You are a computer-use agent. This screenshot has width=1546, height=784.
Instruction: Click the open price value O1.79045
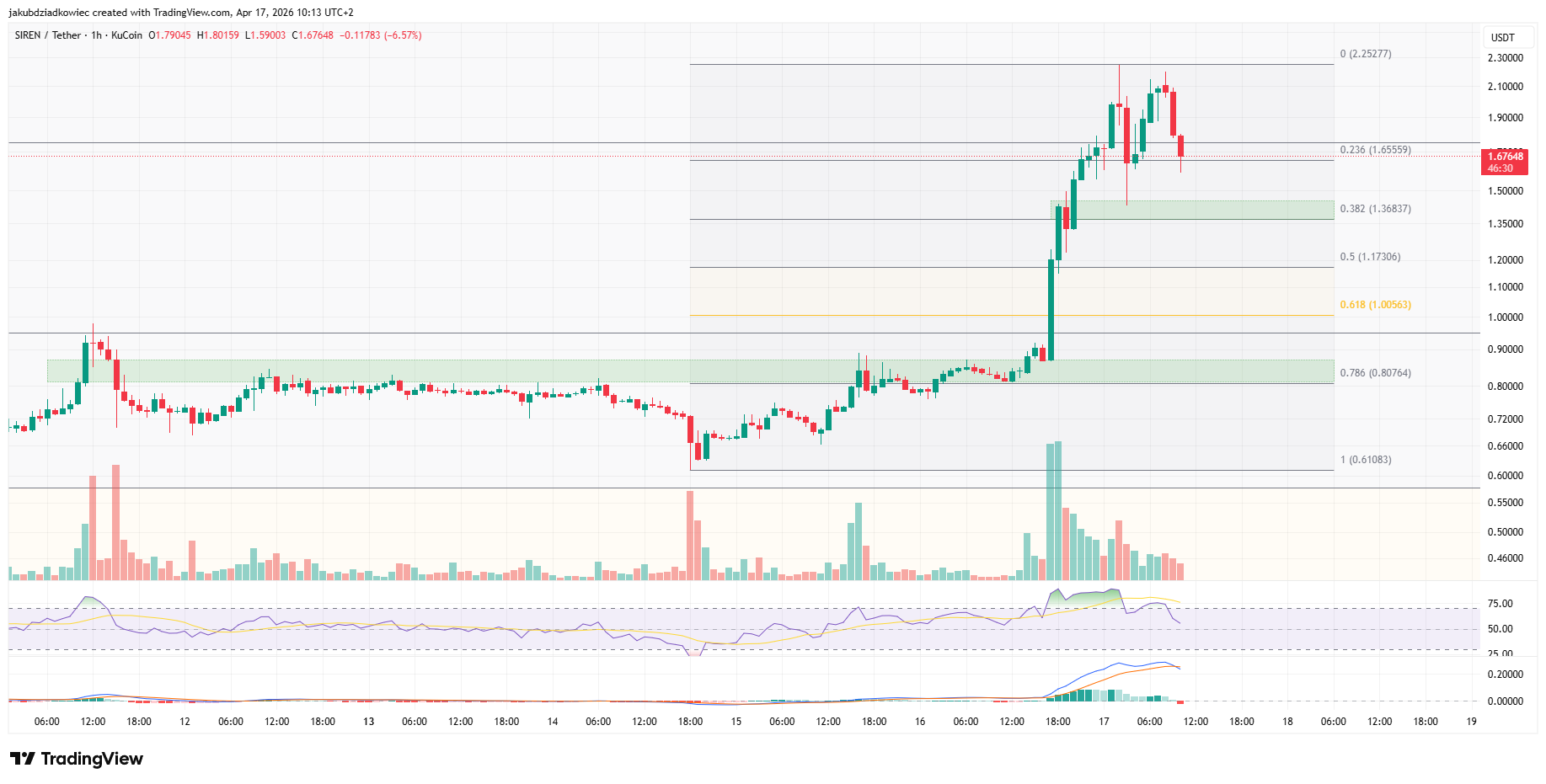(x=168, y=35)
